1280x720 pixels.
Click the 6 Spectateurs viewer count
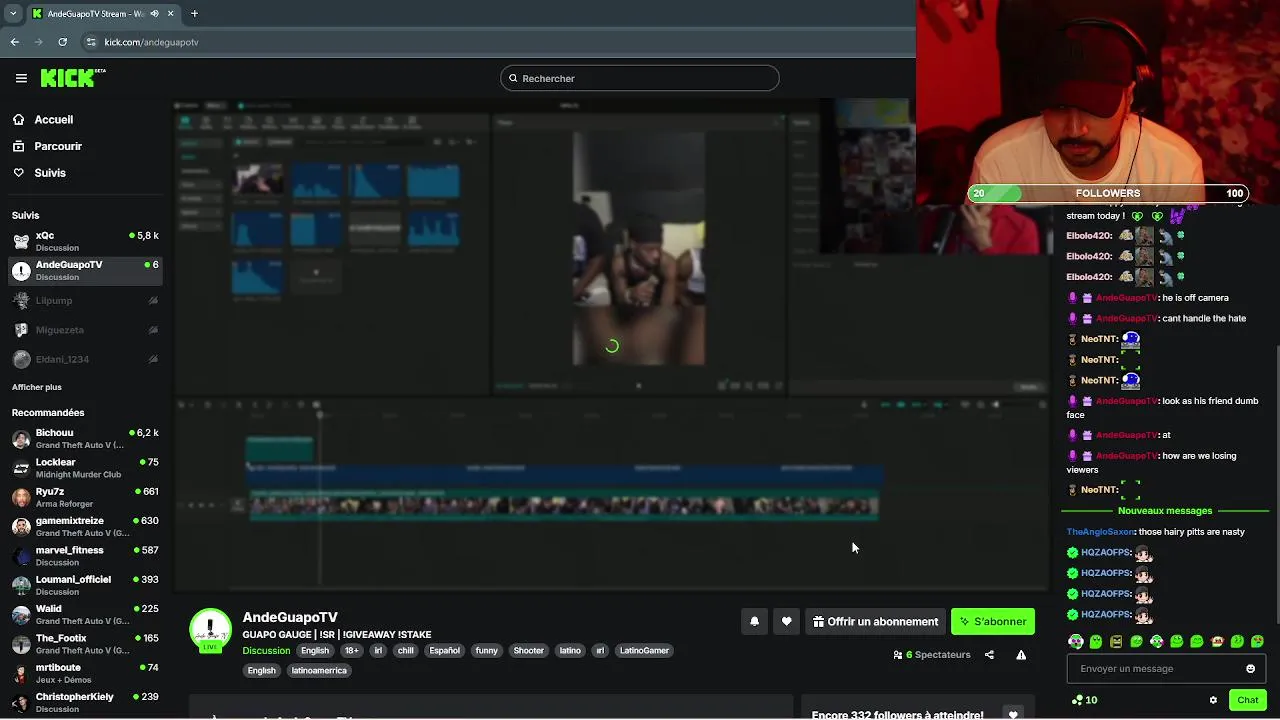[x=932, y=655]
